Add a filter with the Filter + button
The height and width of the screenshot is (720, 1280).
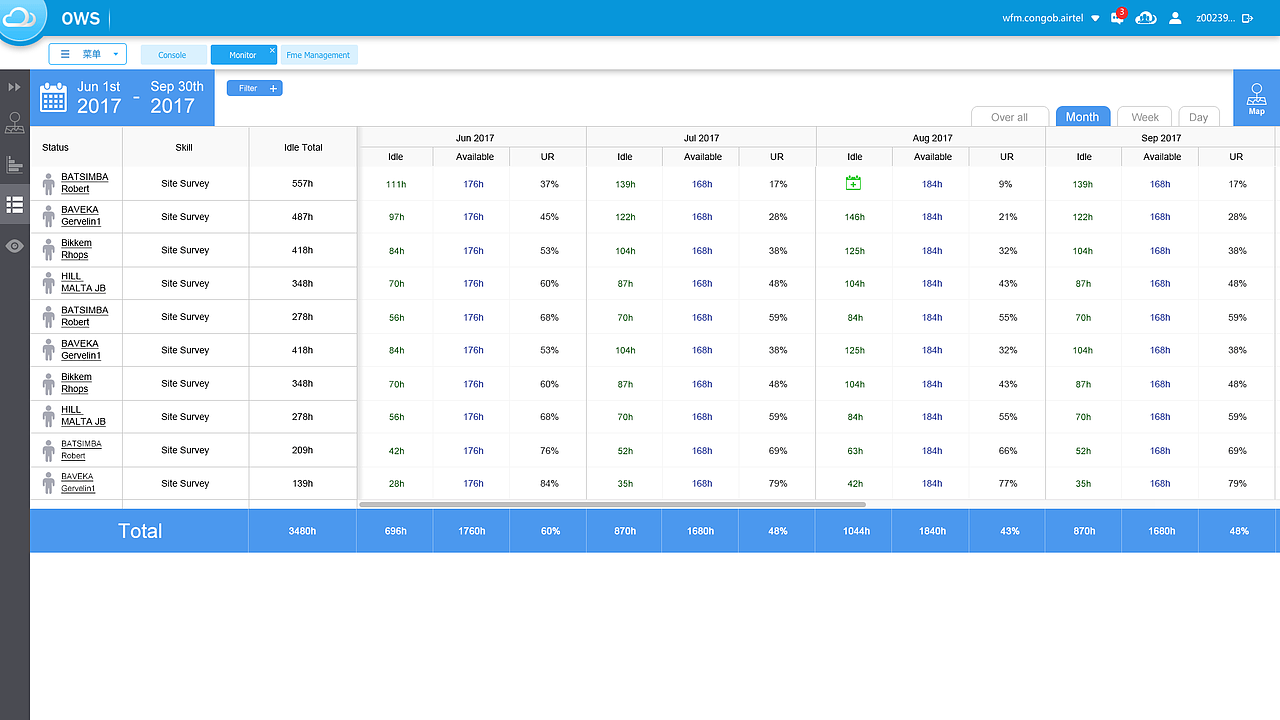tap(255, 88)
